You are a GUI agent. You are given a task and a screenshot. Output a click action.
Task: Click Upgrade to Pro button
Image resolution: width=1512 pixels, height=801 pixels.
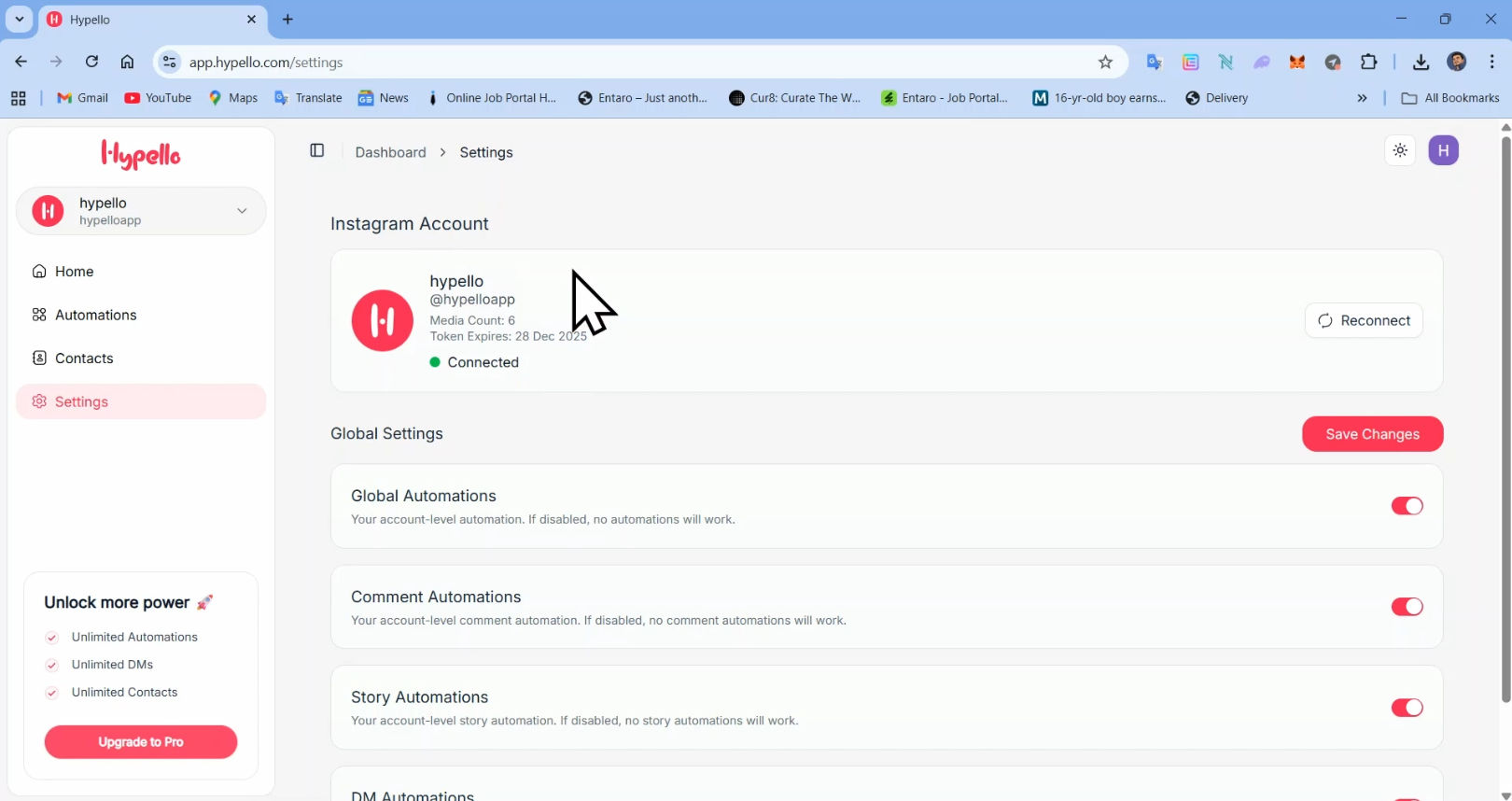(141, 742)
